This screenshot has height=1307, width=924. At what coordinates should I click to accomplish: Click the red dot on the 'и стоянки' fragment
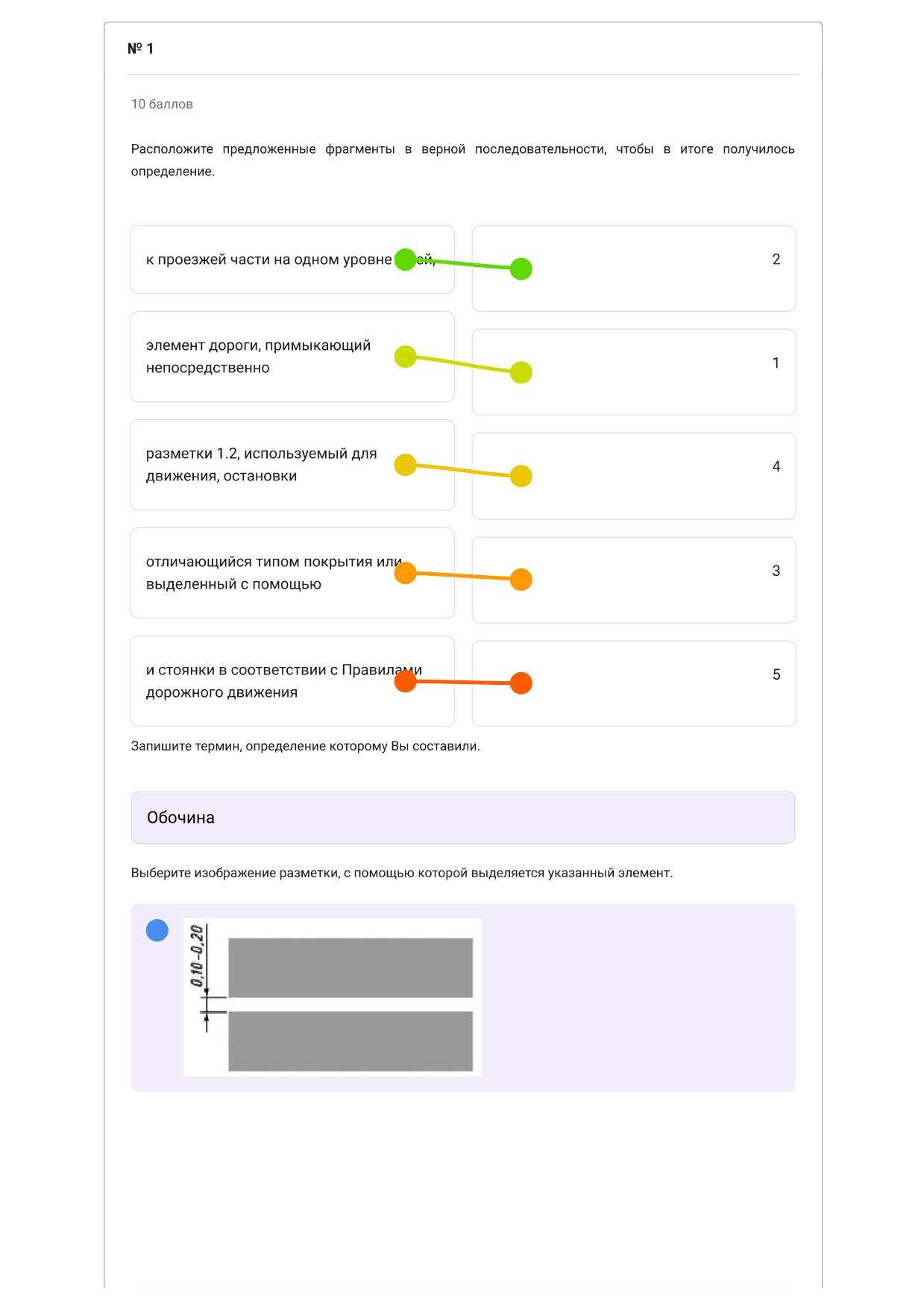(x=405, y=681)
